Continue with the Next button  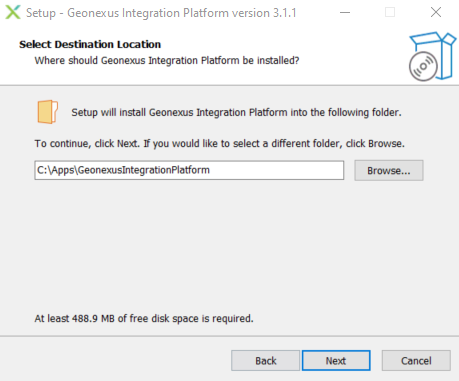click(336, 361)
